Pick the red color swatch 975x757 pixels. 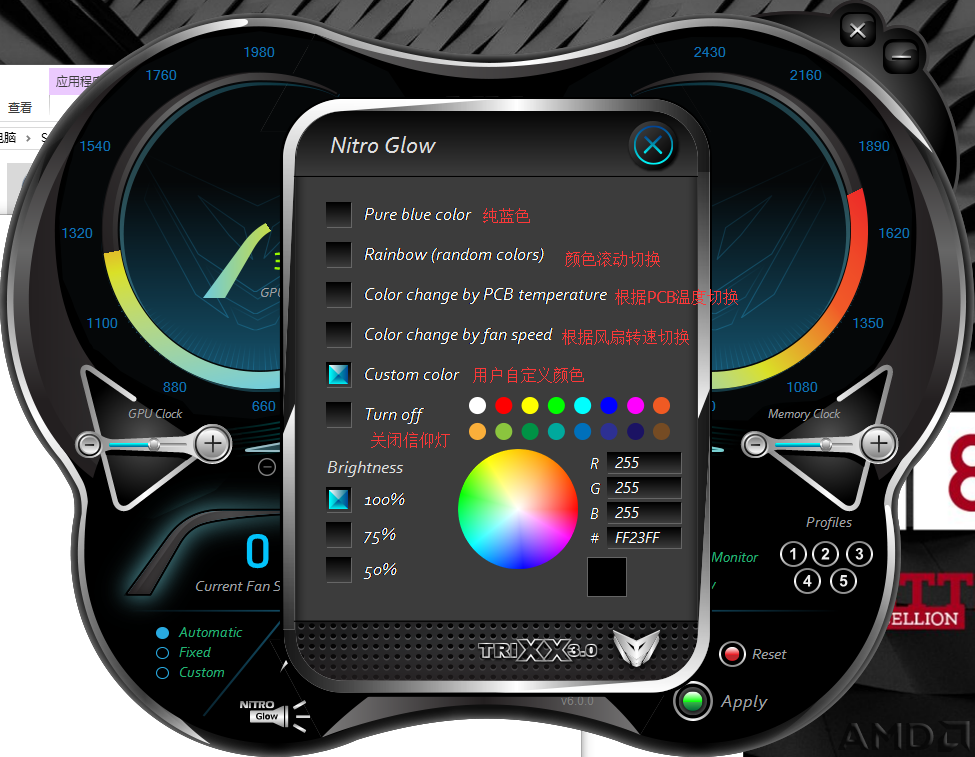[504, 406]
